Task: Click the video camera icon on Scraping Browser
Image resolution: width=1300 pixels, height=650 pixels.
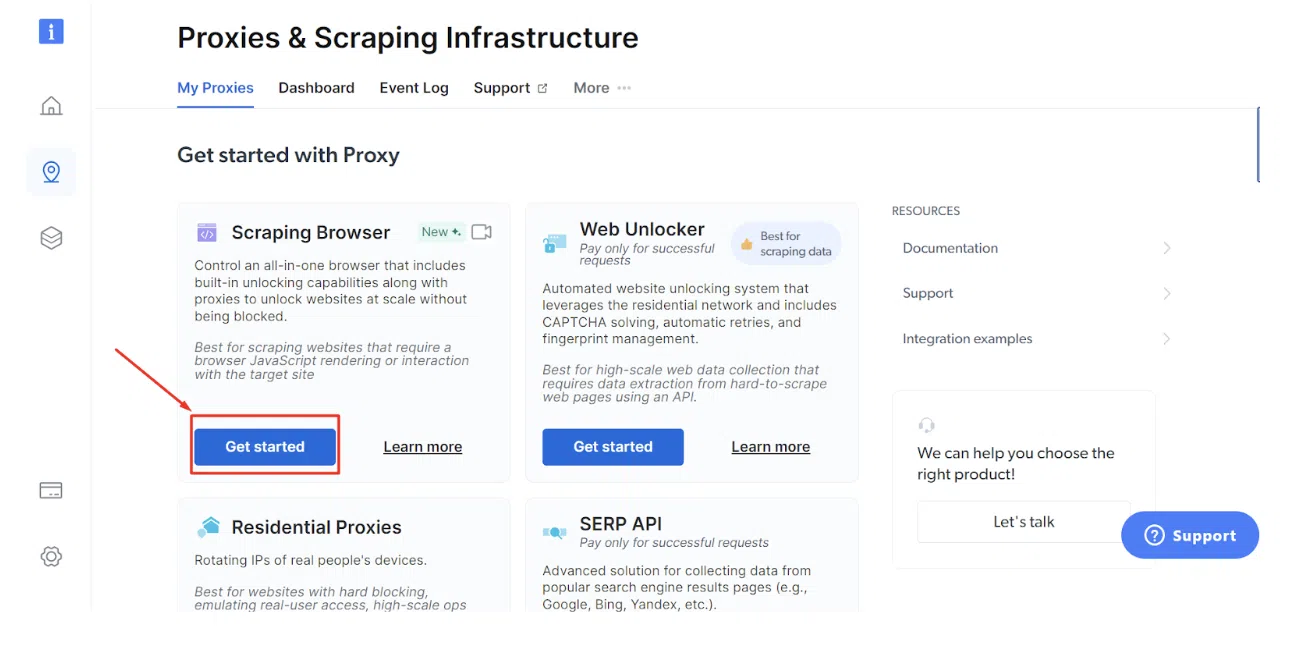Action: click(x=481, y=232)
